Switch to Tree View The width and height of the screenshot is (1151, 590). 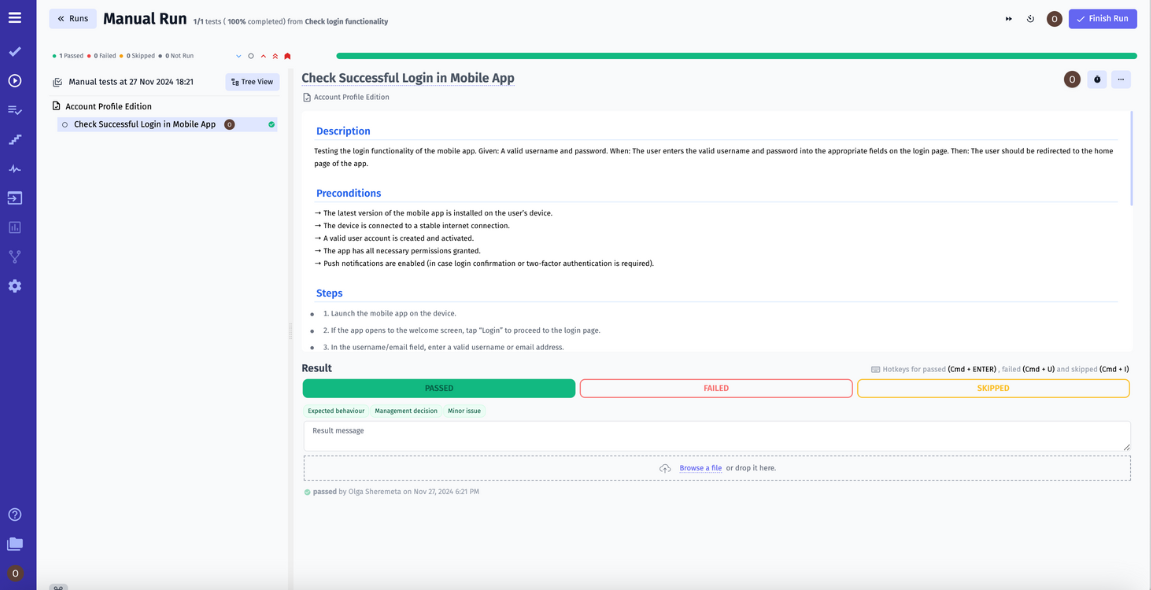click(251, 81)
